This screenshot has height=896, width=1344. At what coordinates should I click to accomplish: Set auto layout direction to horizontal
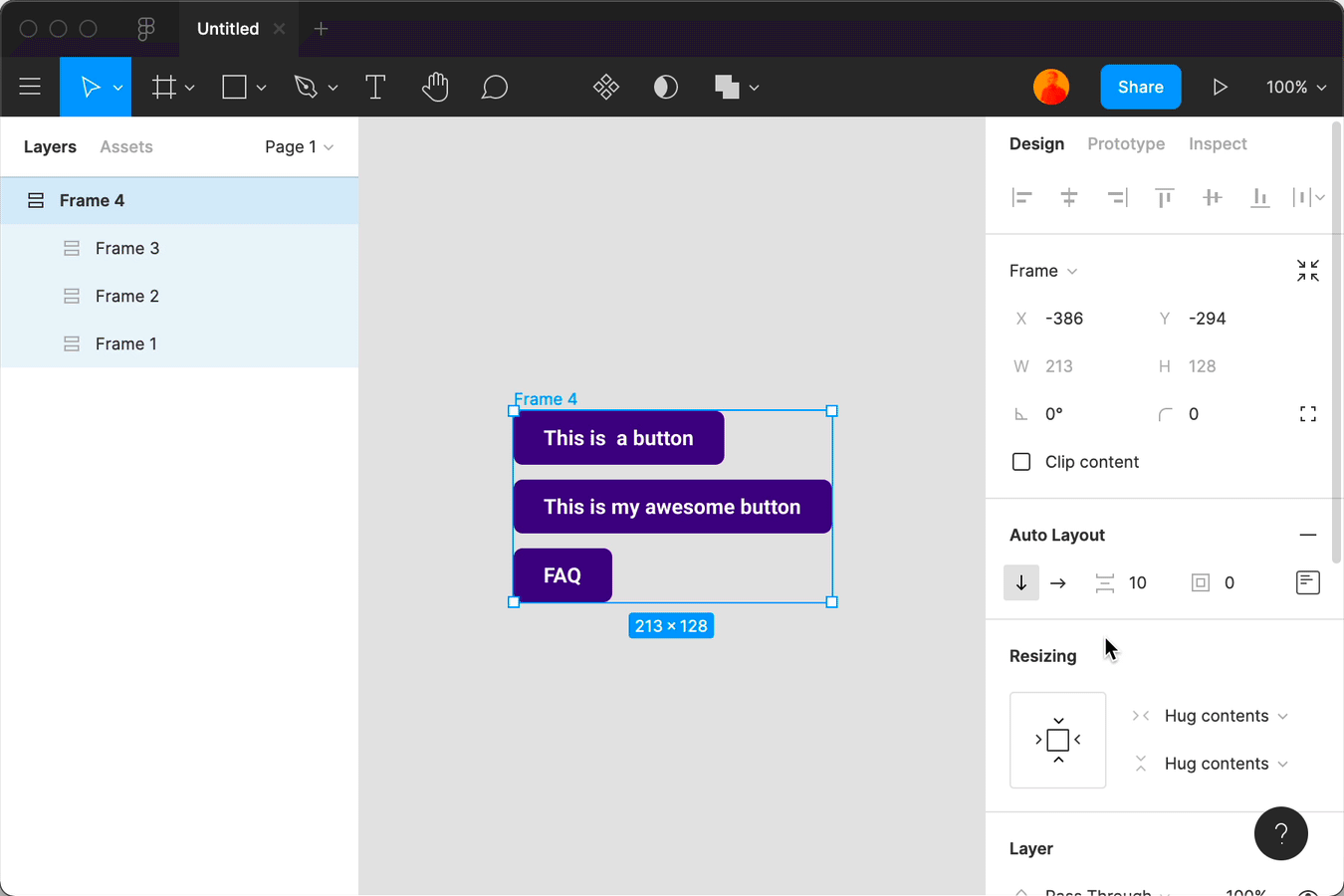pyautogui.click(x=1058, y=583)
